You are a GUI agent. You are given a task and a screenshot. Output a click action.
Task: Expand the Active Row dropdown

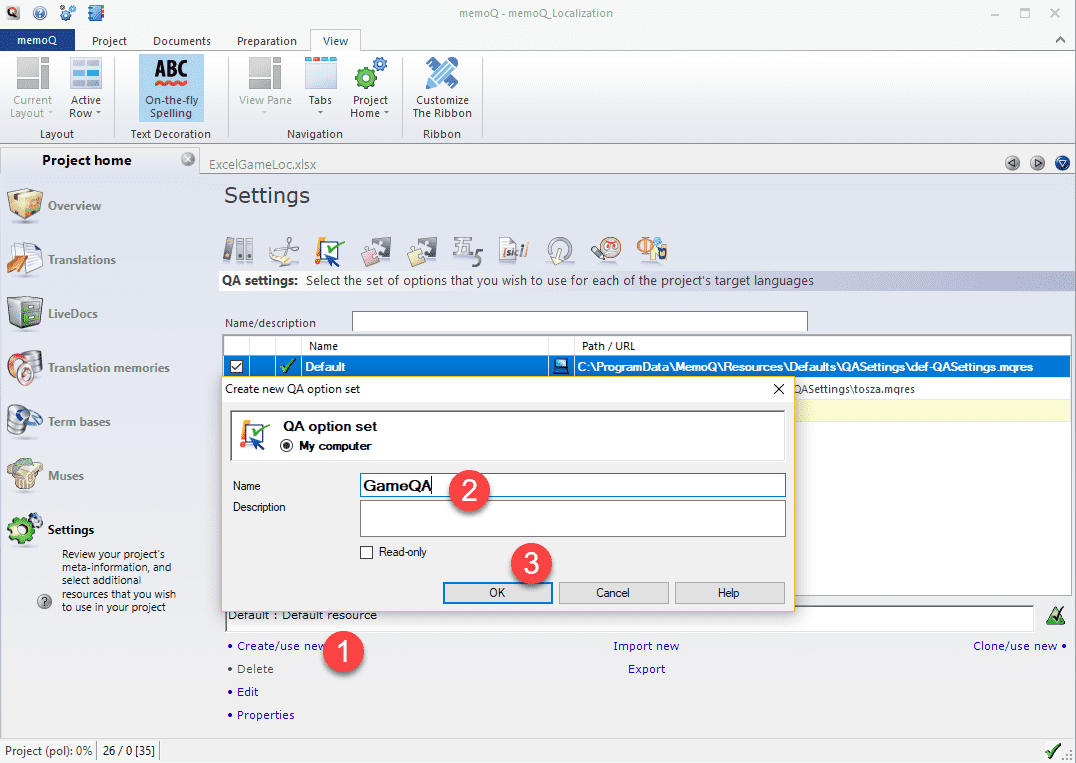tap(86, 89)
